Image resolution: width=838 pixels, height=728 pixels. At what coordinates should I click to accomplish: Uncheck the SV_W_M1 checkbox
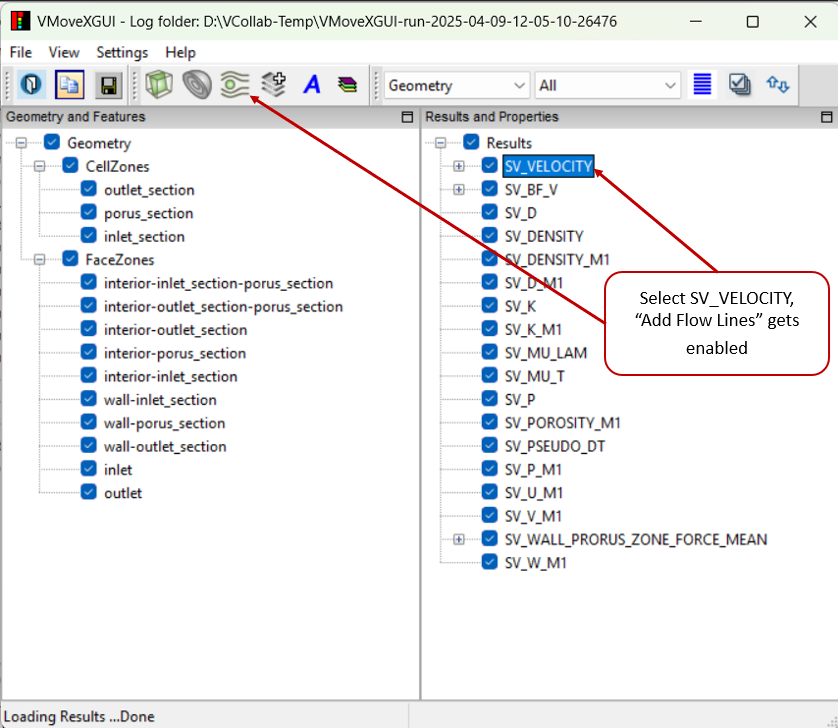coord(490,562)
